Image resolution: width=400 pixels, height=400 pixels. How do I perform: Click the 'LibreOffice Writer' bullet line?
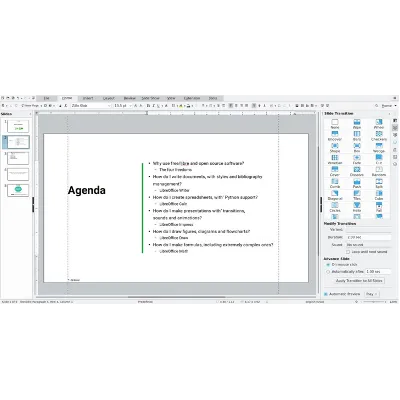tap(174, 190)
